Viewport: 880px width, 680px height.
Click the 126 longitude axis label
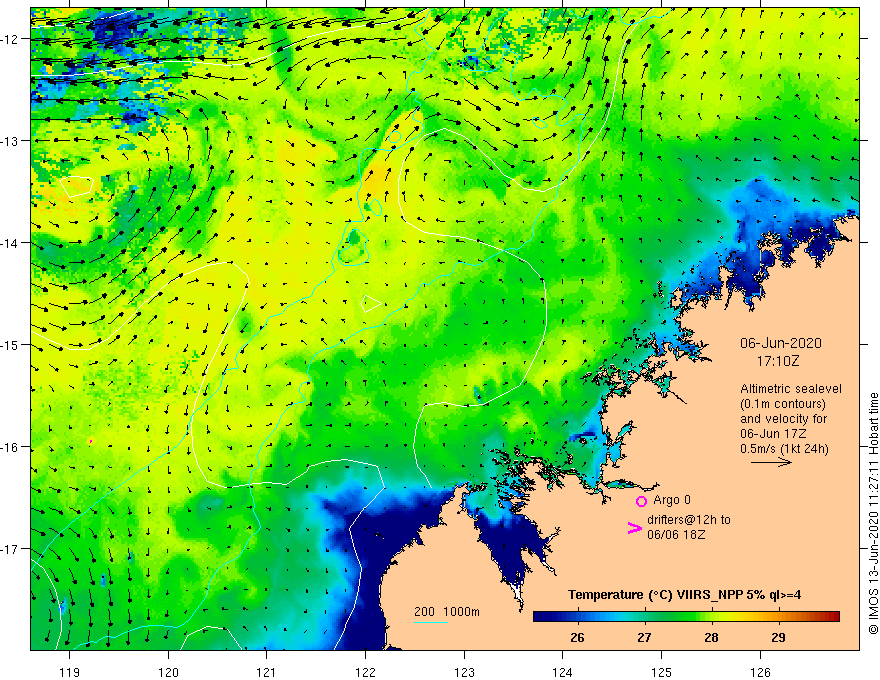tap(760, 672)
